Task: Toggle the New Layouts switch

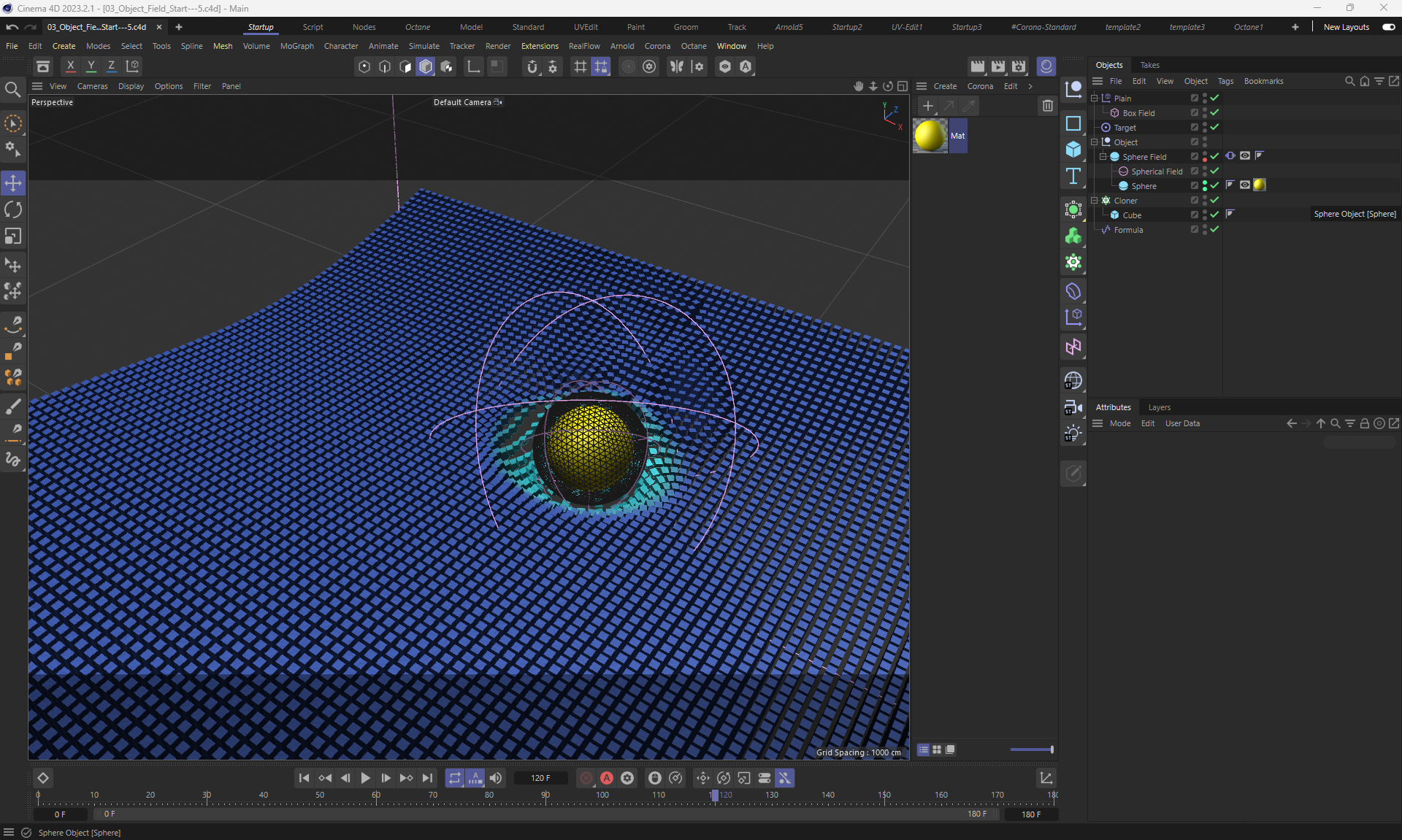Action: tap(1388, 27)
